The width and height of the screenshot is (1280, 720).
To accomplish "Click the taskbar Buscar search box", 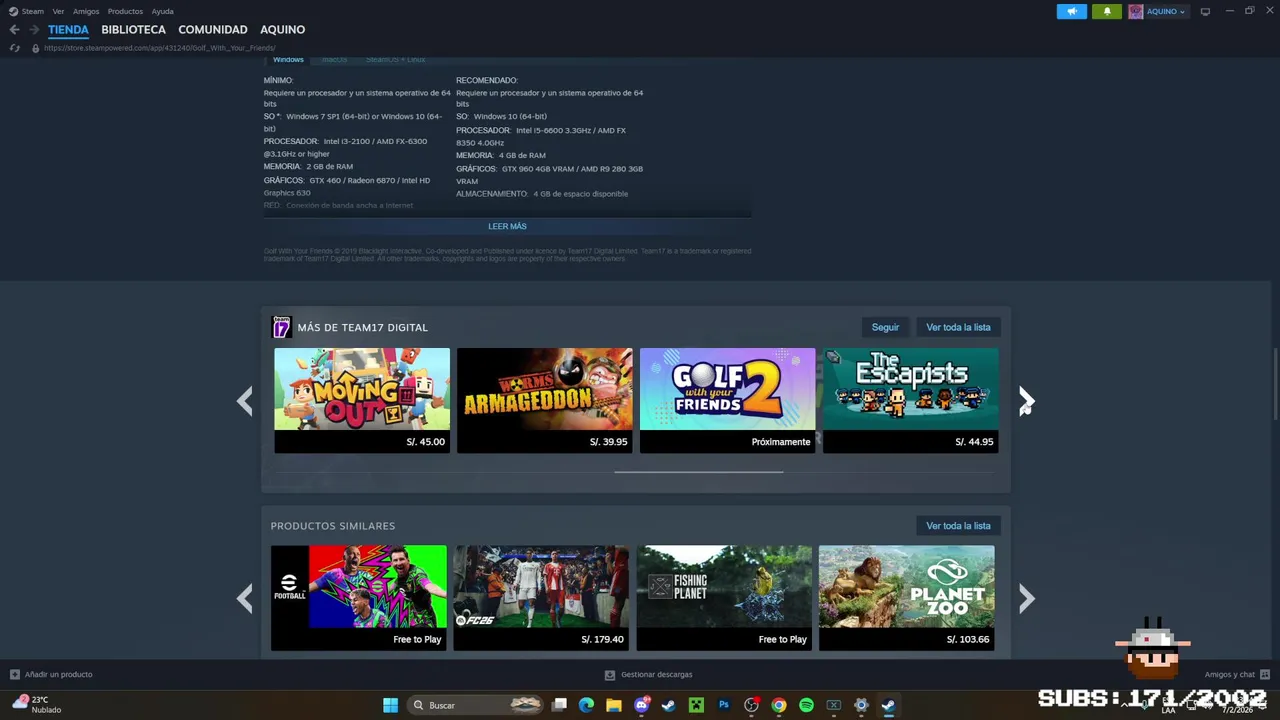I will coord(477,705).
